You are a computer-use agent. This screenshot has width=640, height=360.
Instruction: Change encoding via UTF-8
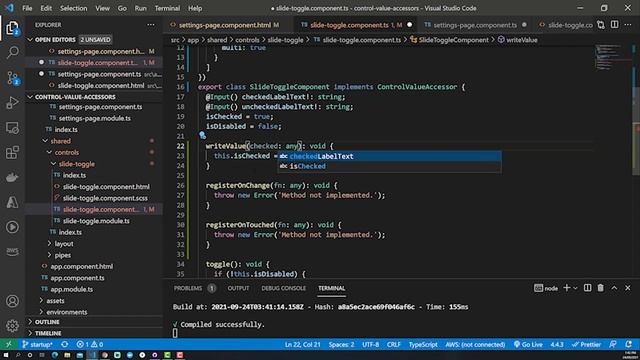(x=370, y=344)
